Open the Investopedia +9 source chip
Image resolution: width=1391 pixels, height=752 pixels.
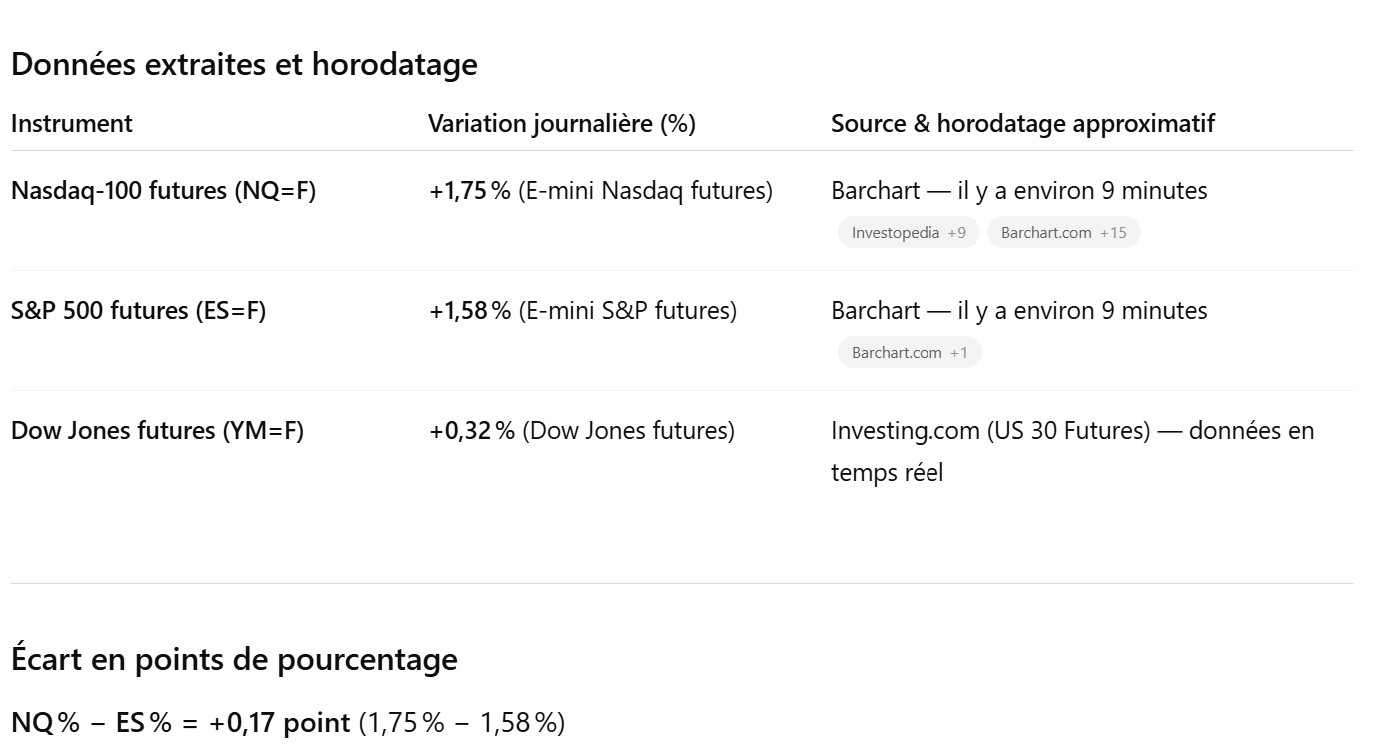908,233
